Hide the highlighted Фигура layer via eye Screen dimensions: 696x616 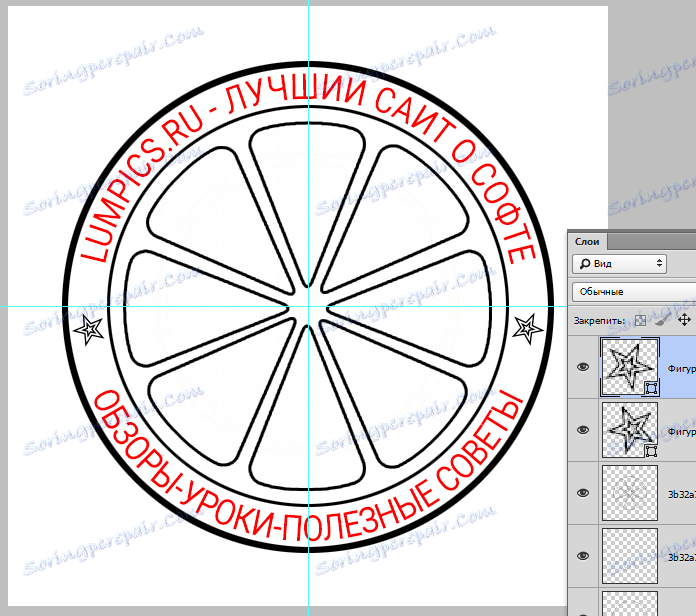583,367
